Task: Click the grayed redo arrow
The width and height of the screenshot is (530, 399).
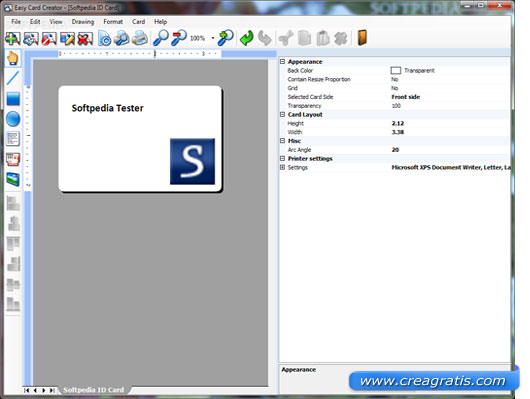Action: 265,38
